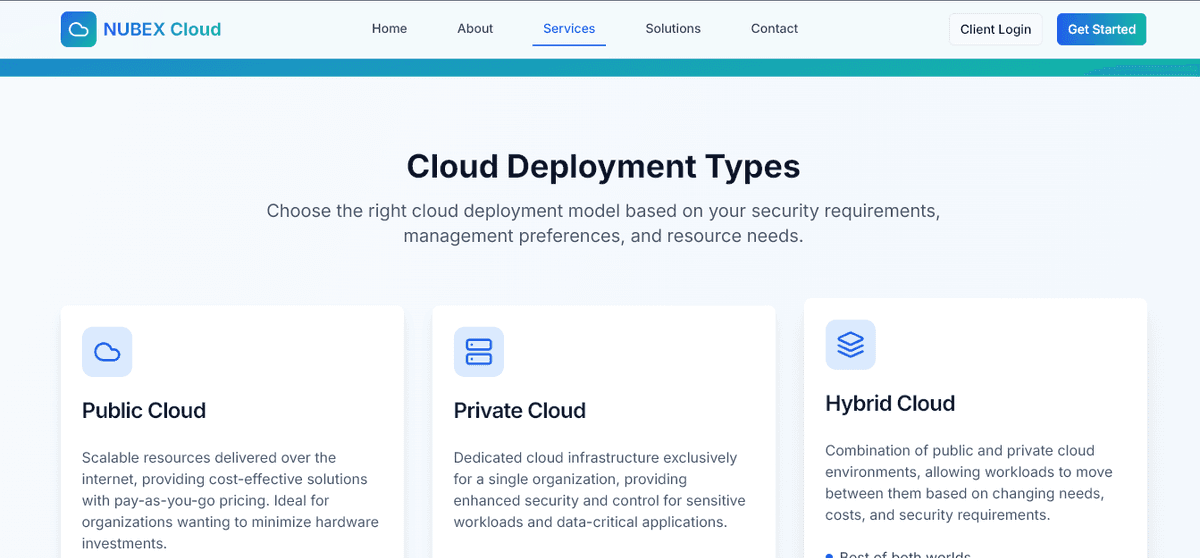
Task: Click the NUBEX cloud logo icon
Action: pyautogui.click(x=78, y=29)
